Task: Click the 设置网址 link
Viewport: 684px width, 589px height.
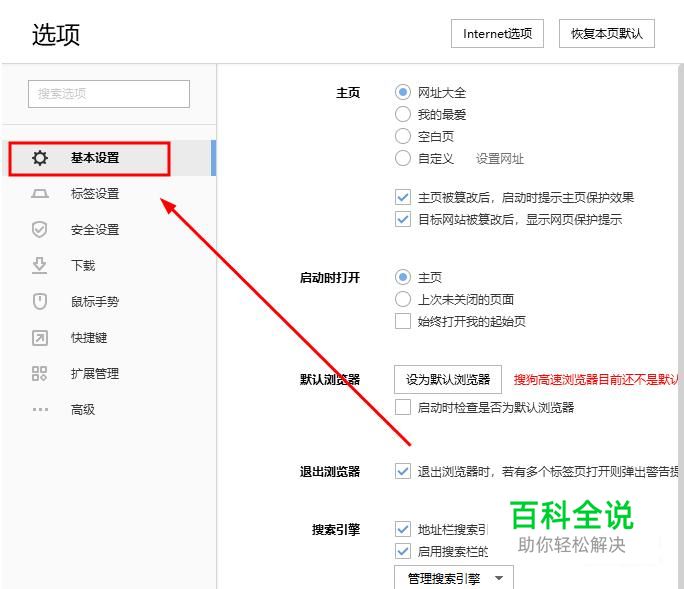Action: coord(499,159)
